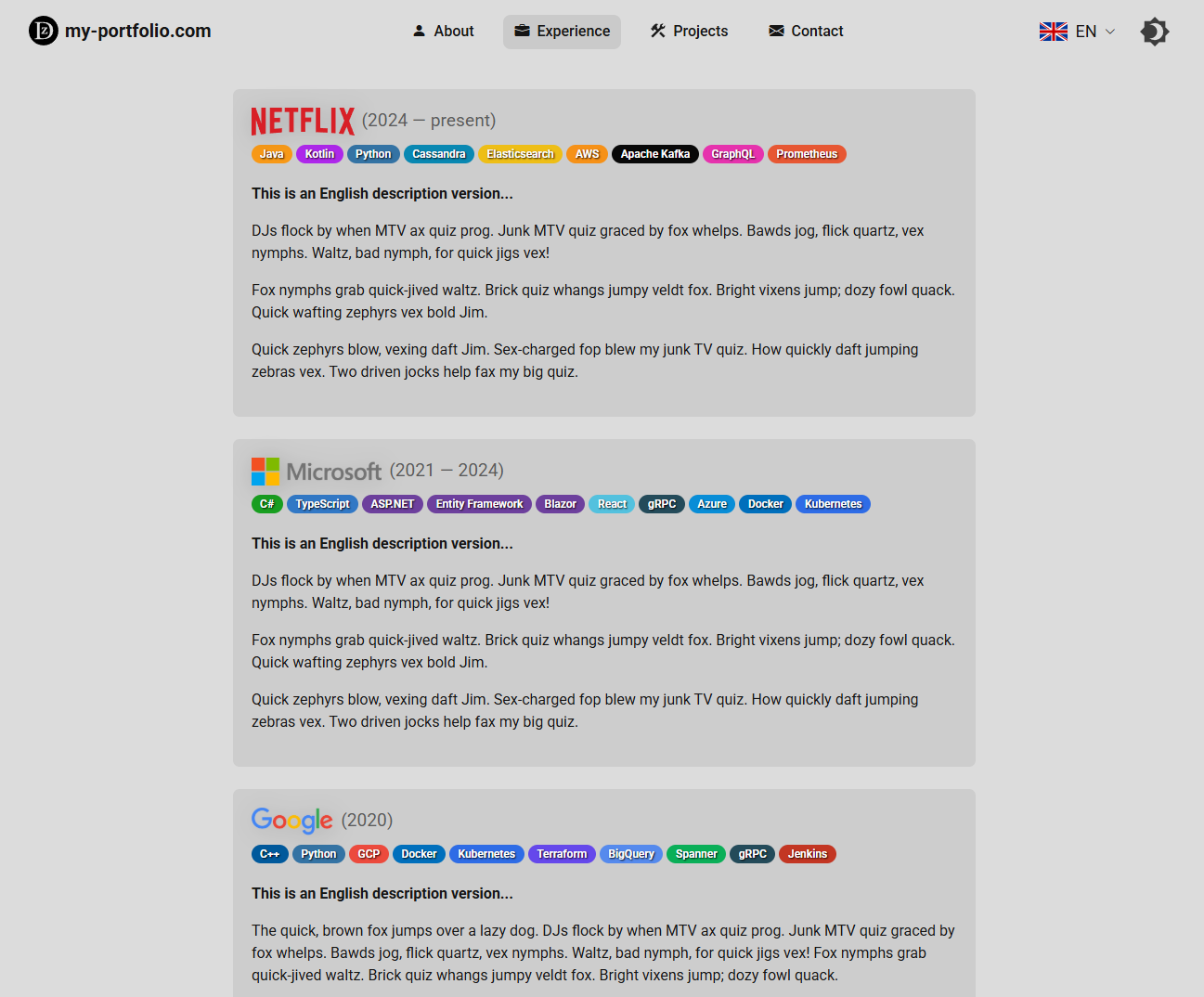Click the Kubernetes tag in the Microsoft card
This screenshot has height=997, width=1204.
(834, 504)
